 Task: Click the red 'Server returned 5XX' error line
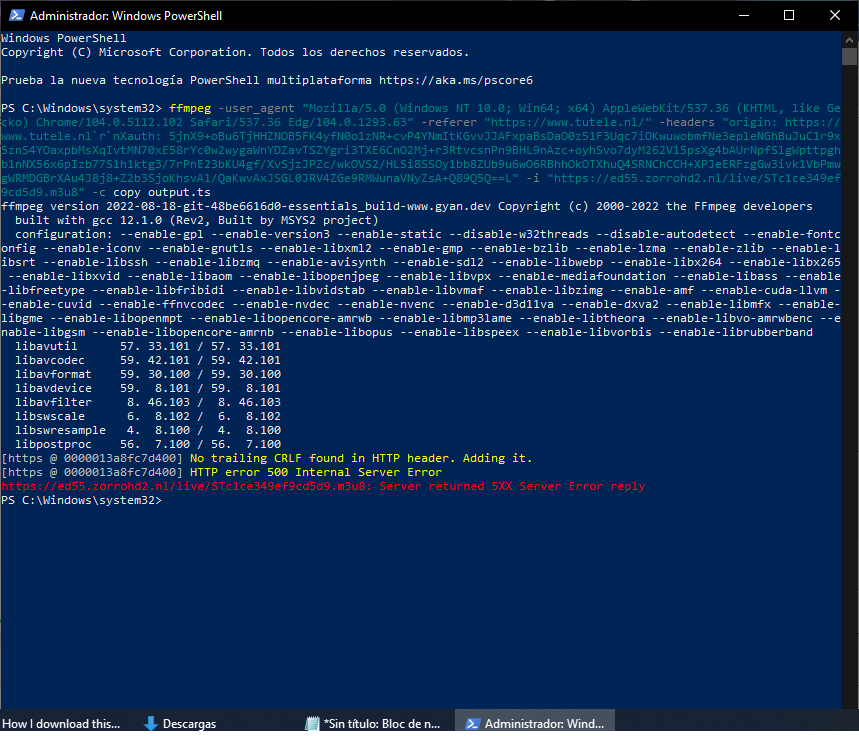pos(323,487)
